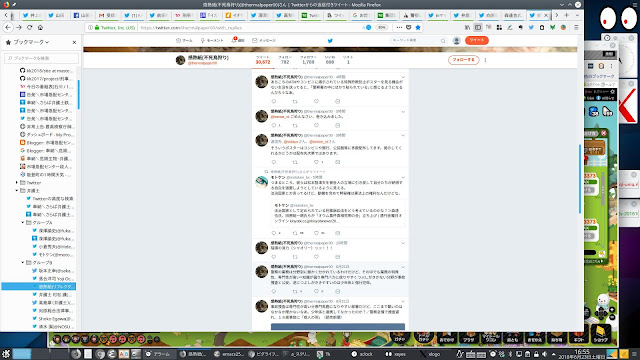
Task: Open dropdown caret on the モトケン retweet
Action: tap(403, 178)
